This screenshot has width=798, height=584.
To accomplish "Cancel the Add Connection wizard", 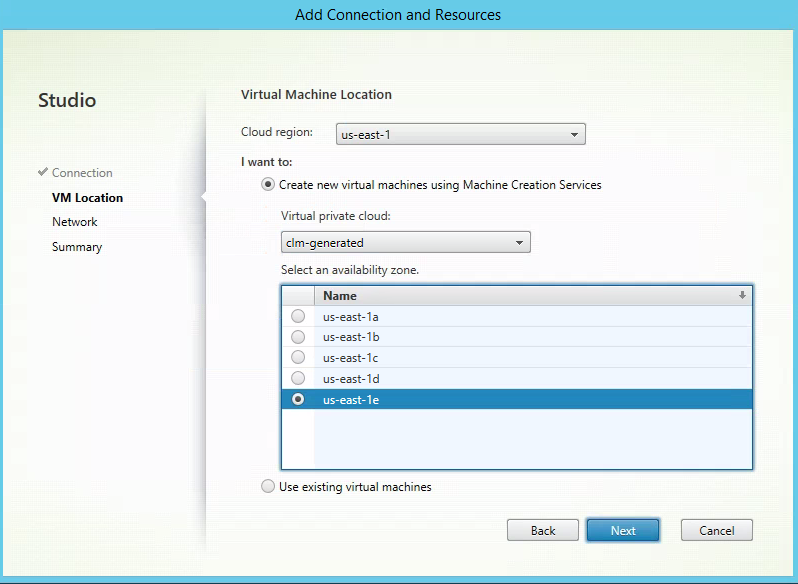I will (716, 531).
